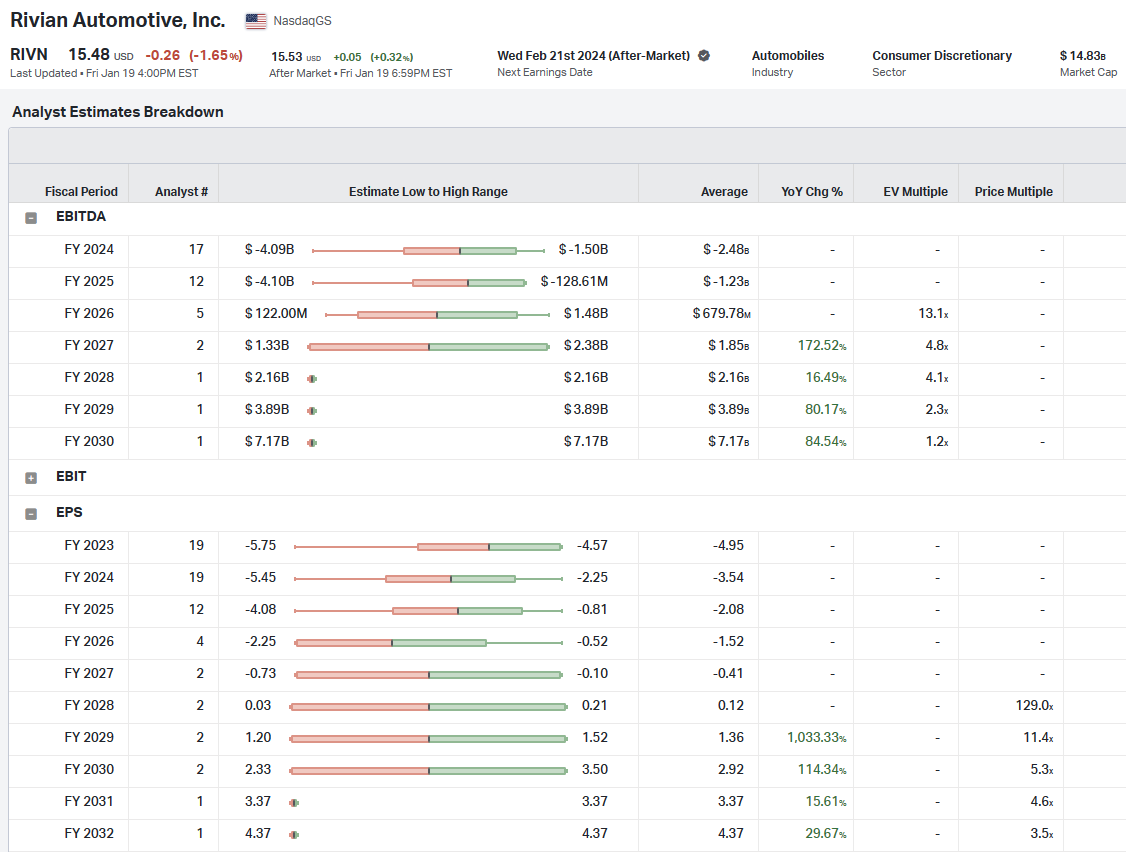1126x852 pixels.
Task: Click the US flag icon beside NasdaqGS
Action: (256, 21)
